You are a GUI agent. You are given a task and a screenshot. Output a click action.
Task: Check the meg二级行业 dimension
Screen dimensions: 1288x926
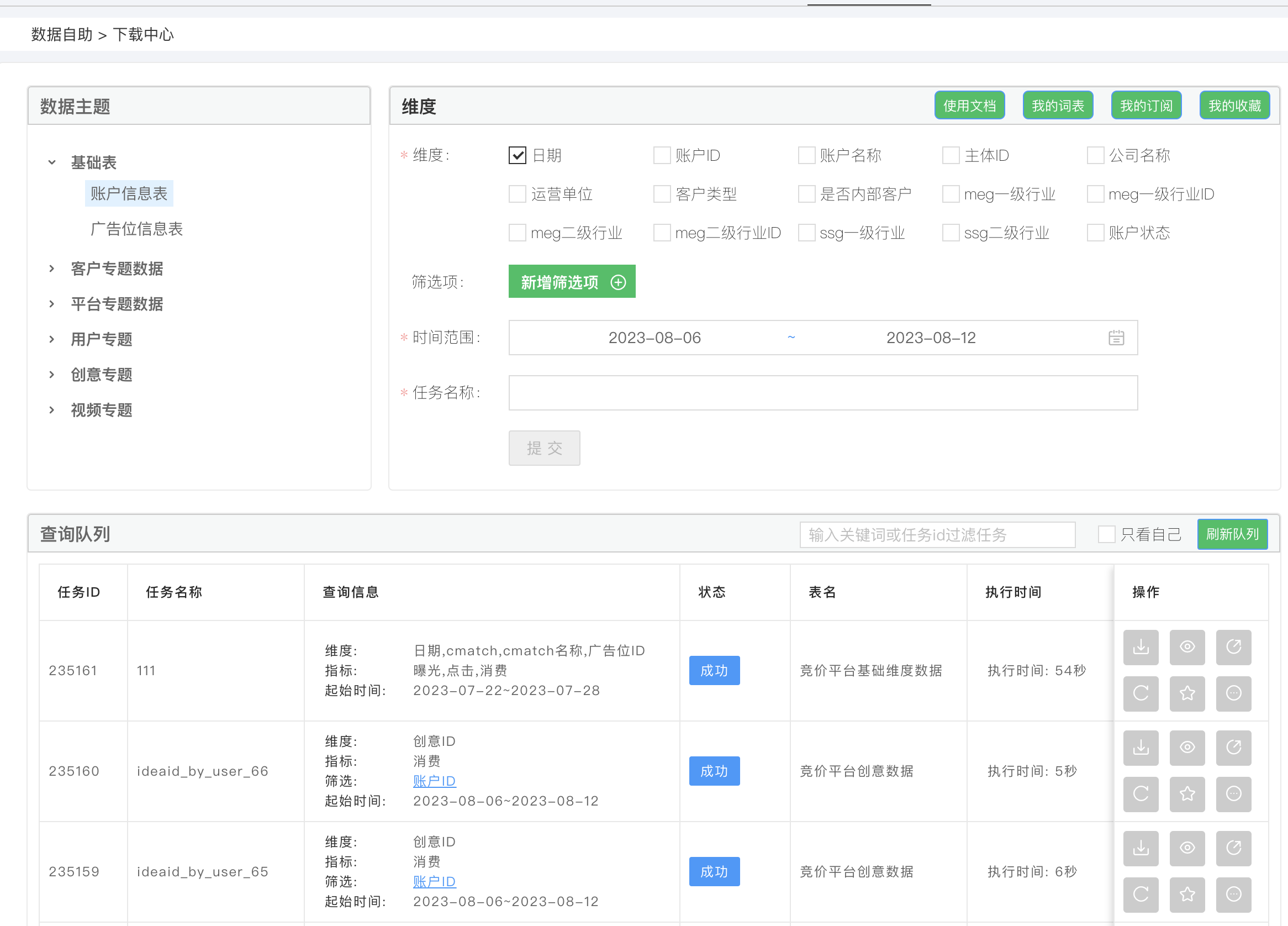click(x=518, y=233)
